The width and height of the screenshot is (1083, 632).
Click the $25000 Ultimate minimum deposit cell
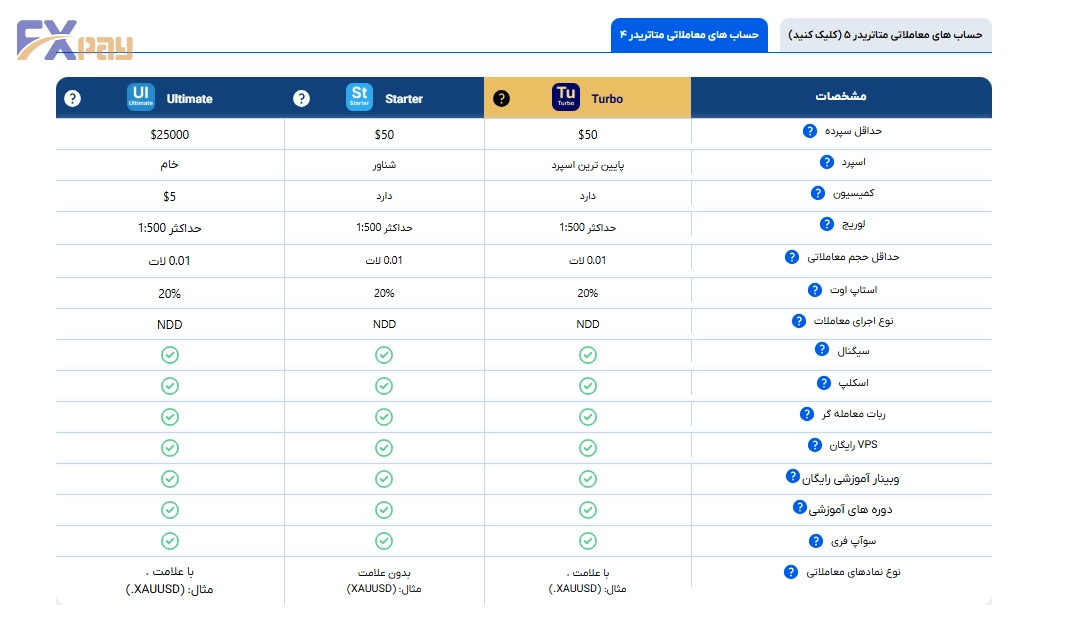click(x=170, y=134)
